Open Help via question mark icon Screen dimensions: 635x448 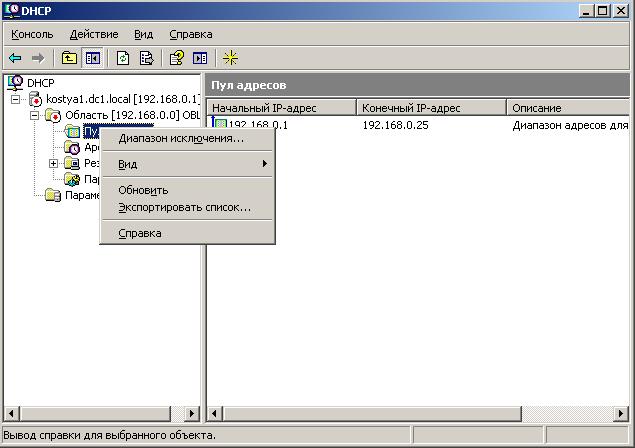(x=177, y=58)
